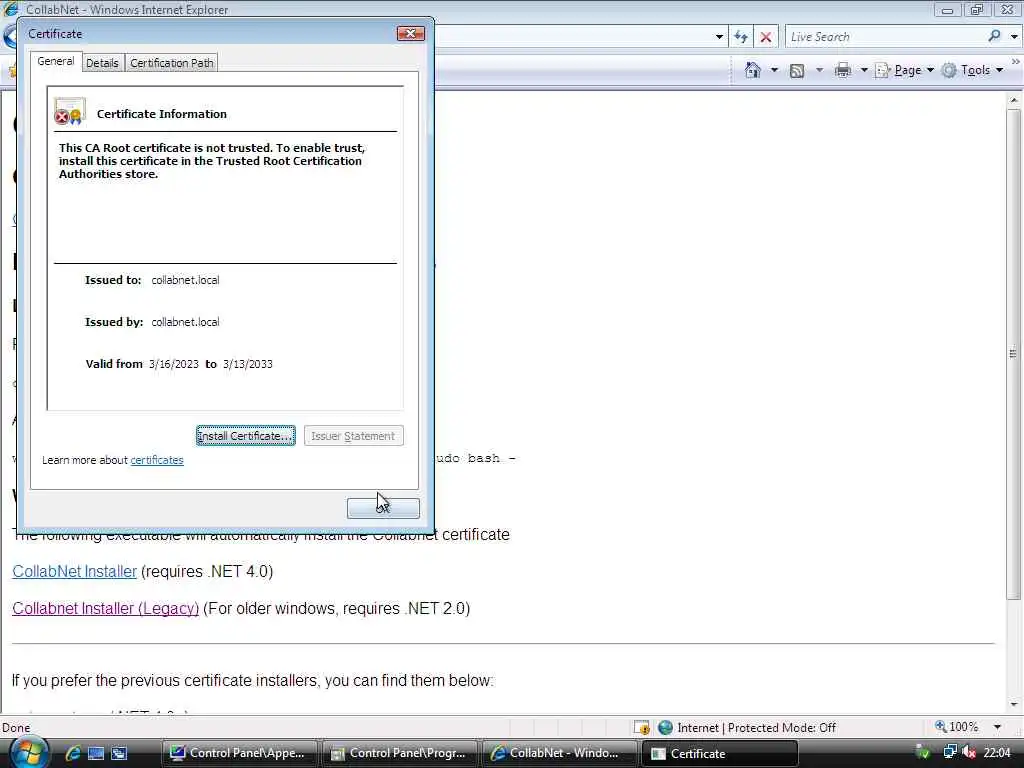Click OK in the Certificate dialog
The height and width of the screenshot is (768, 1024).
(383, 507)
